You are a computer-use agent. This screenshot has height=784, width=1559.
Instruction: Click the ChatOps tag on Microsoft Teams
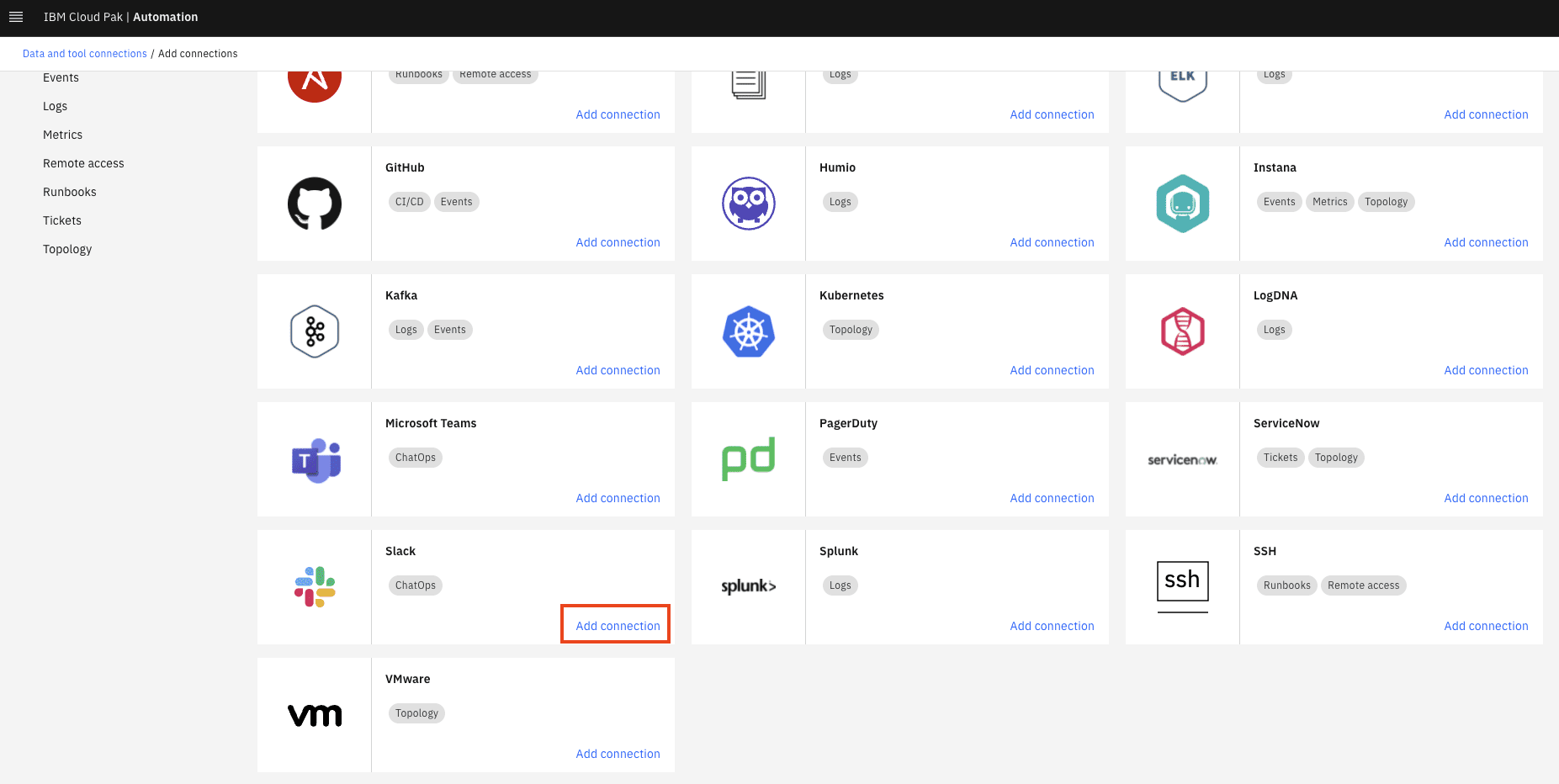pyautogui.click(x=416, y=458)
